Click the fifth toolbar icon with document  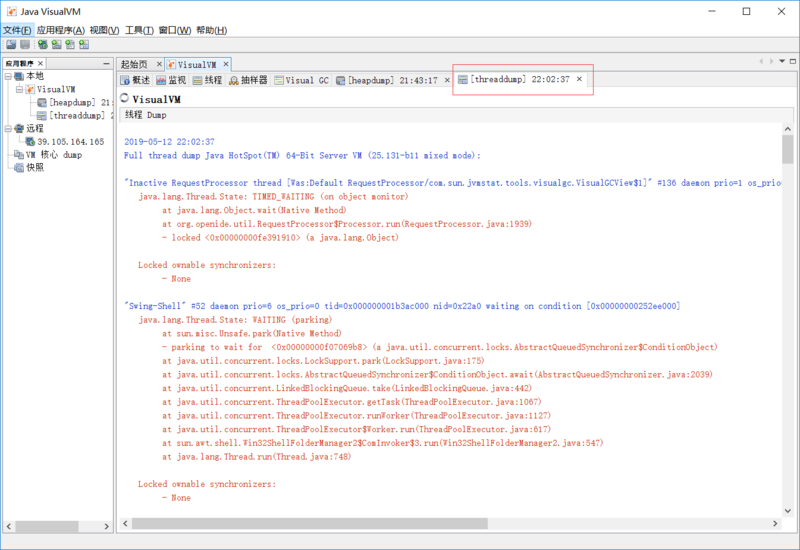click(x=70, y=44)
